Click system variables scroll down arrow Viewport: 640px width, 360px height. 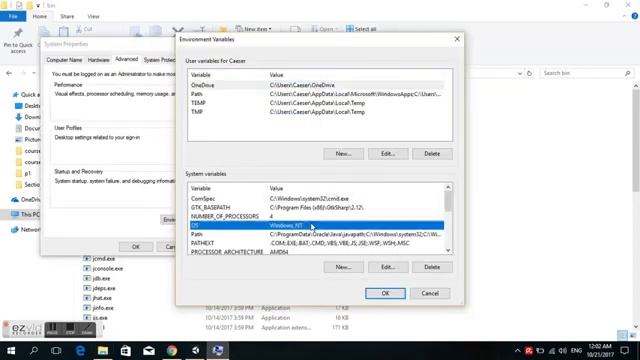tap(448, 250)
